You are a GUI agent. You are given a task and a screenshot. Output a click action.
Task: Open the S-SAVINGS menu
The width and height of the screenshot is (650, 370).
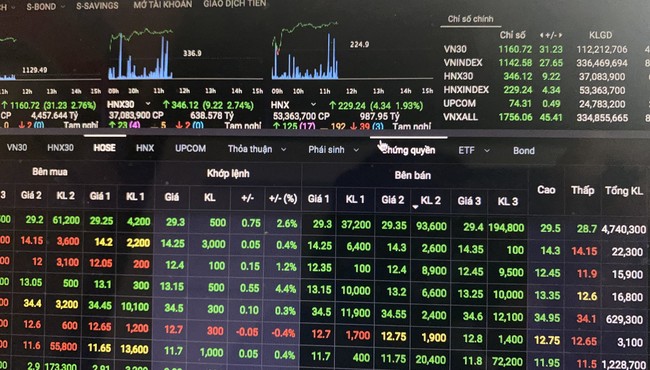(97, 6)
